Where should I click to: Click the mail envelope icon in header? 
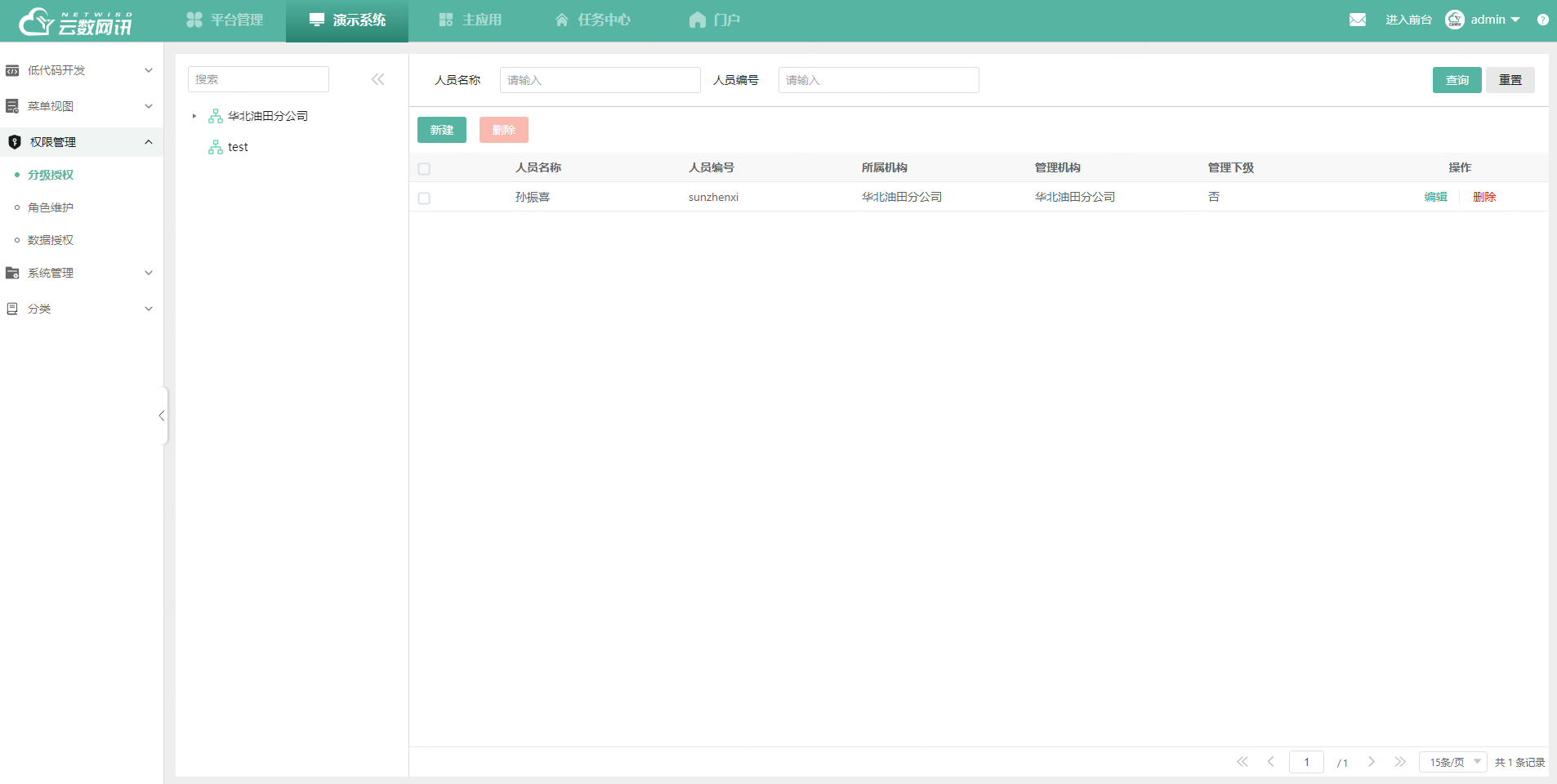[x=1357, y=20]
